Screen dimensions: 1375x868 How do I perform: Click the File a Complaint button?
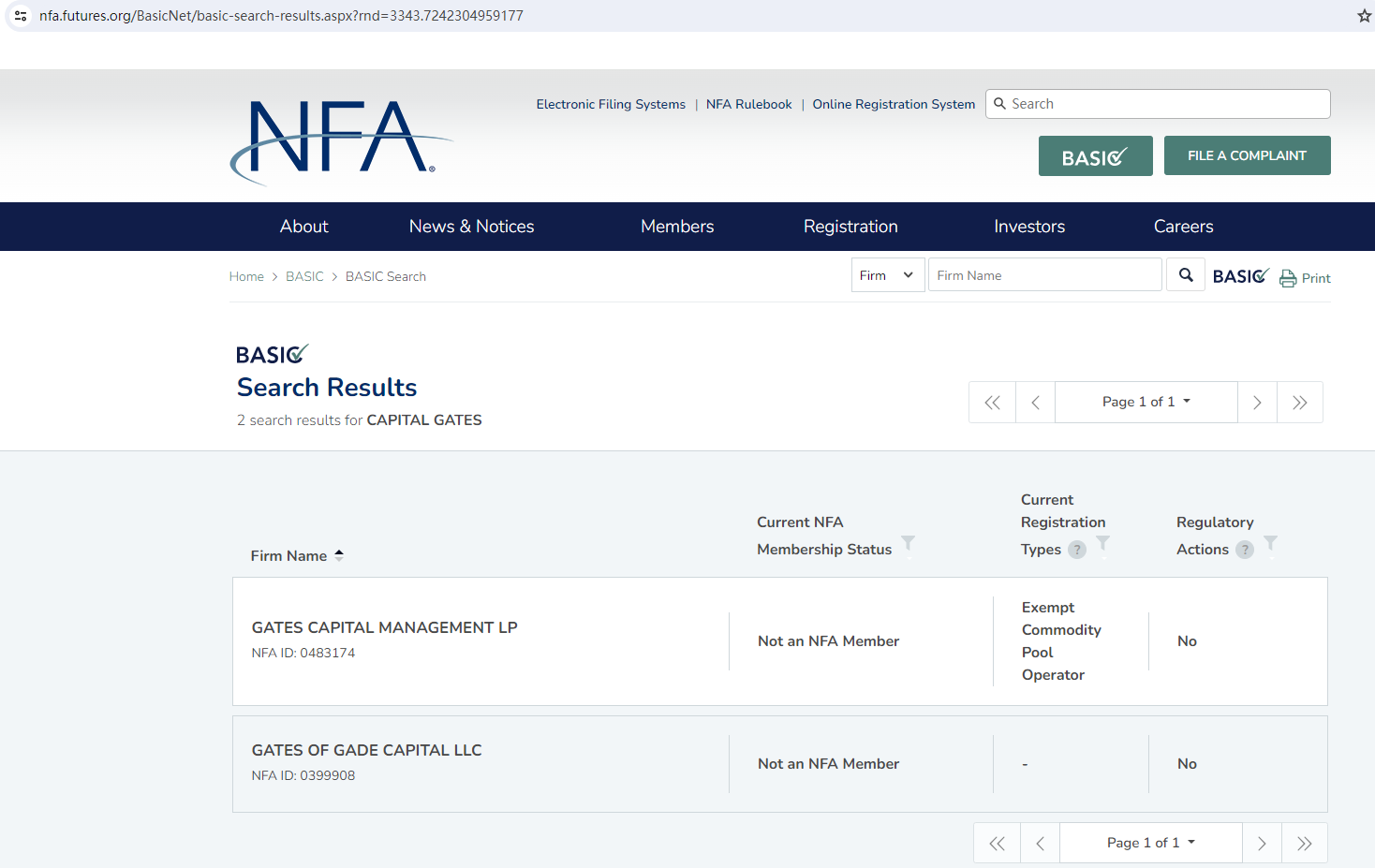click(1246, 155)
